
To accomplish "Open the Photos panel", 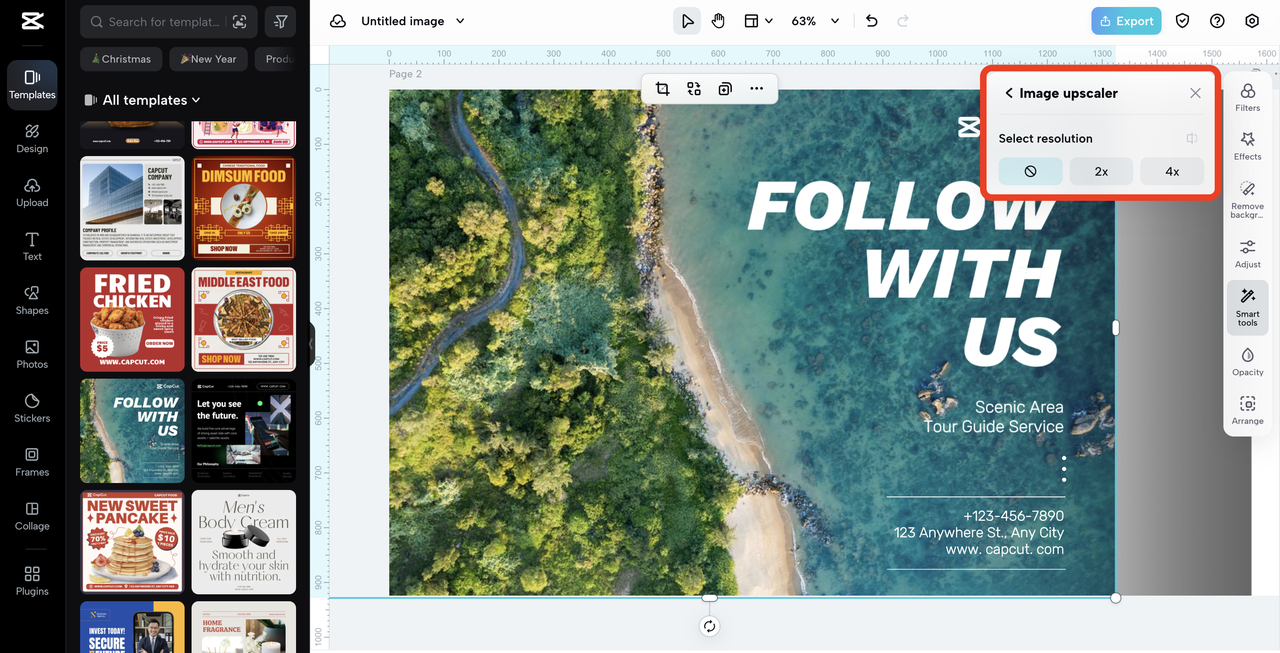I will click(32, 354).
